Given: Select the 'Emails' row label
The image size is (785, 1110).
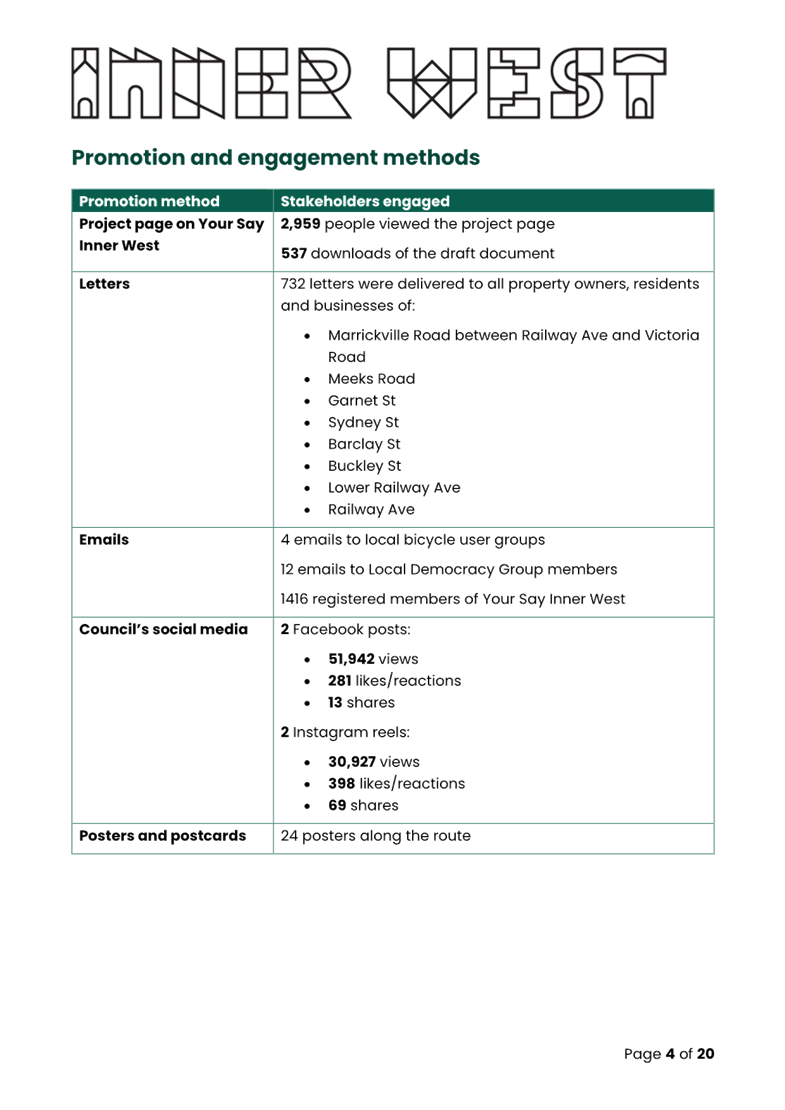Looking at the screenshot, I should click(104, 540).
